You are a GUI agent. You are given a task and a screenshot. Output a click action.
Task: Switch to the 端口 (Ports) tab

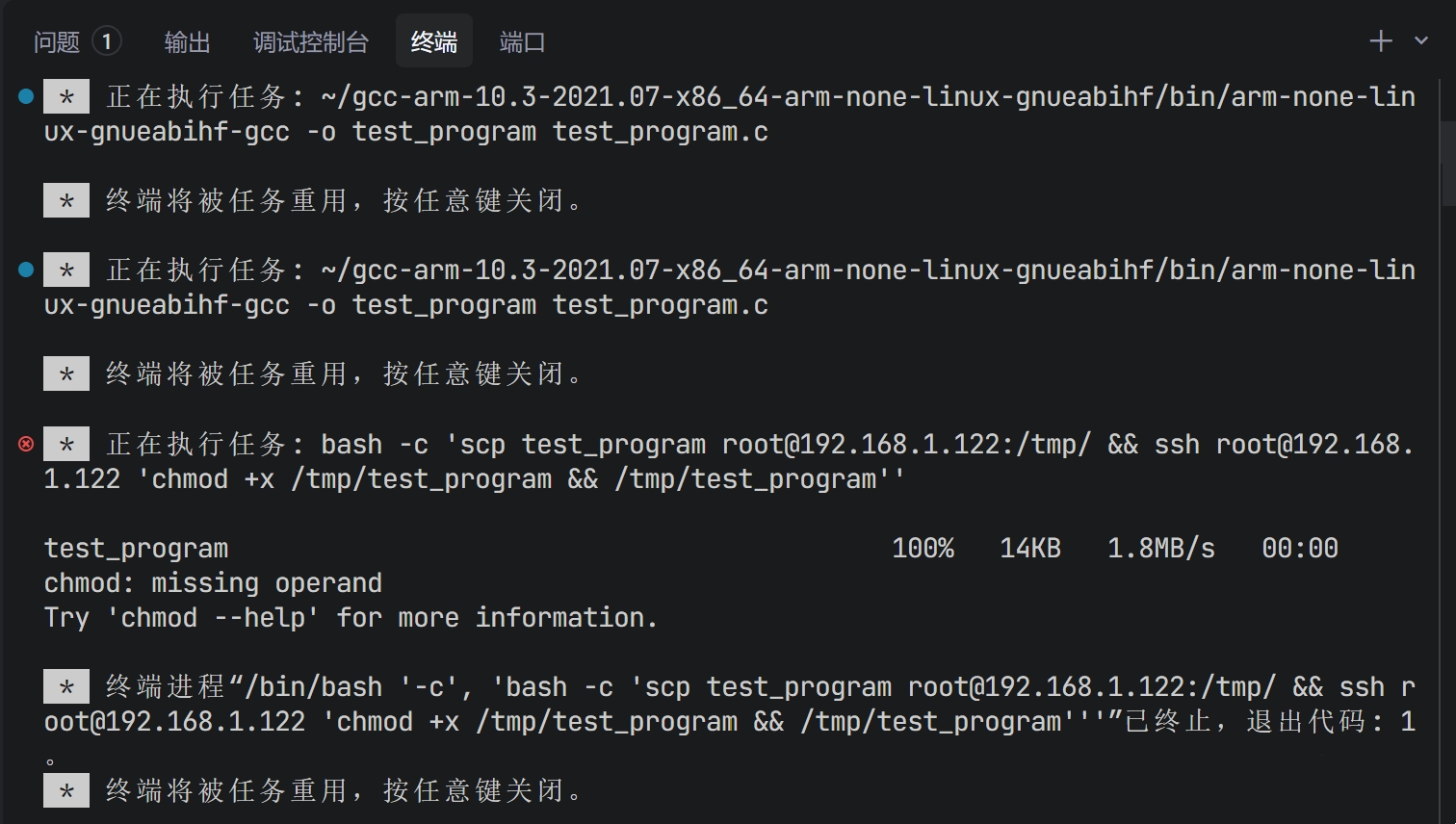pyautogui.click(x=522, y=42)
